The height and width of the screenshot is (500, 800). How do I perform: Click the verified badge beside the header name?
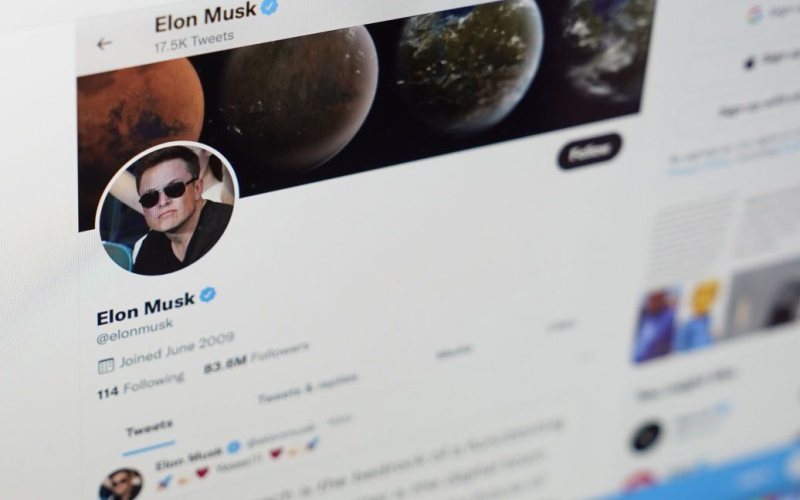pos(269,6)
